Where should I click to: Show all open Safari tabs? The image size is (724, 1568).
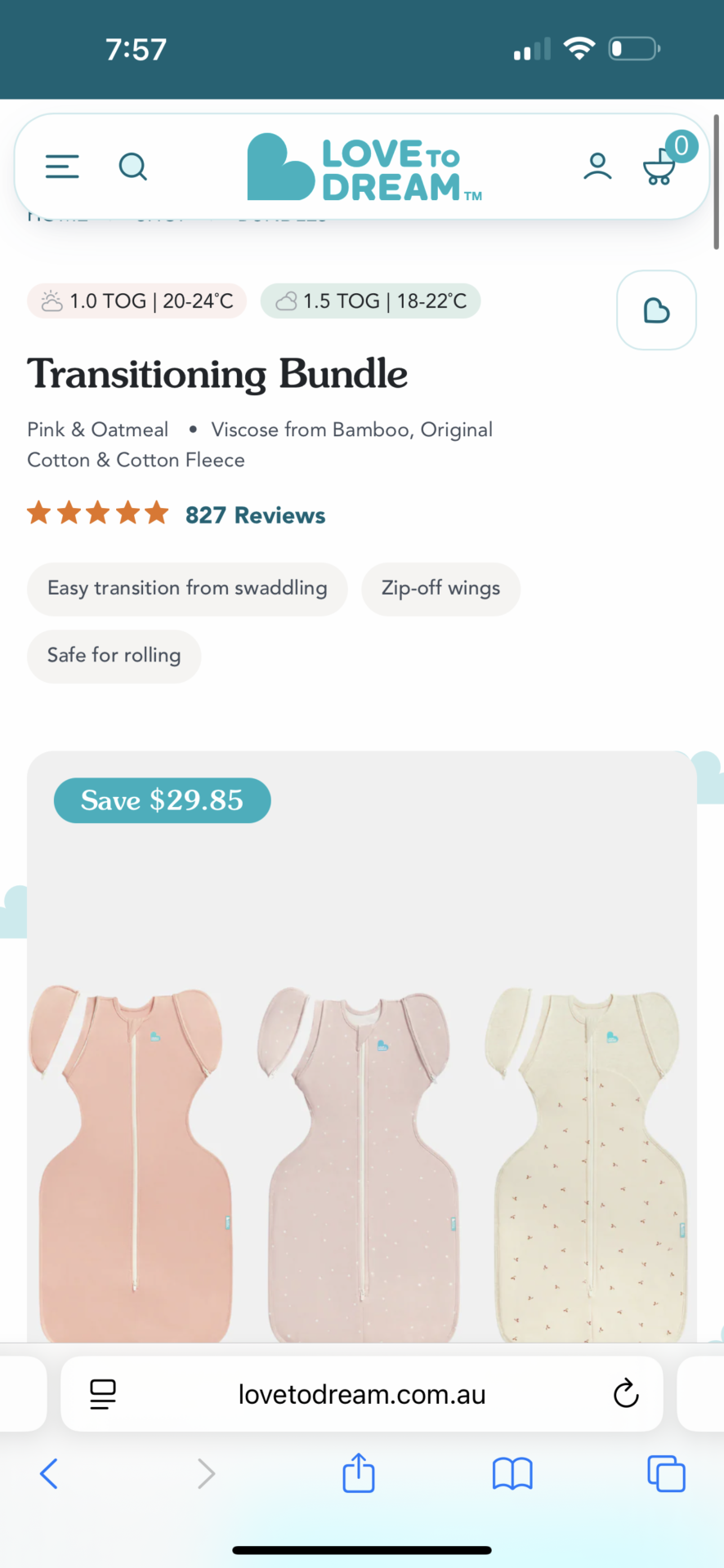tap(666, 1474)
